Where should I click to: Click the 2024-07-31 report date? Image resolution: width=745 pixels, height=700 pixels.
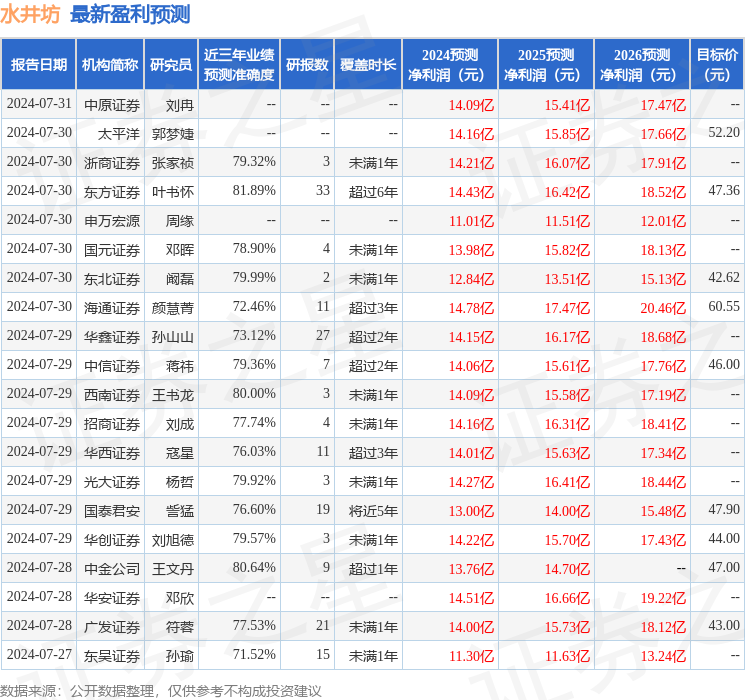tap(39, 104)
